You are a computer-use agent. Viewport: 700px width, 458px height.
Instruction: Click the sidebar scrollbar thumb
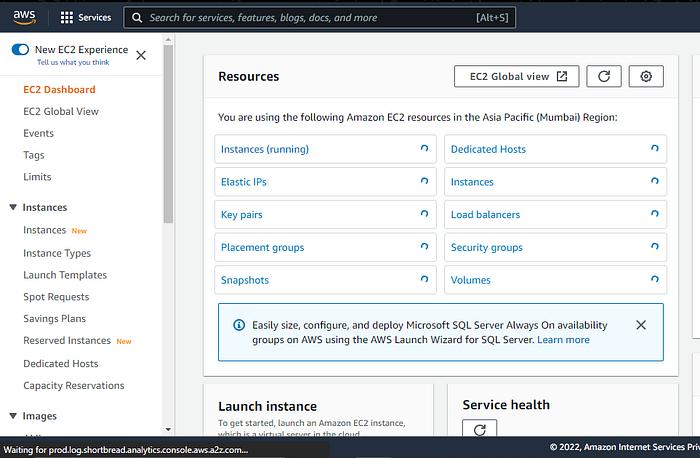(x=168, y=134)
